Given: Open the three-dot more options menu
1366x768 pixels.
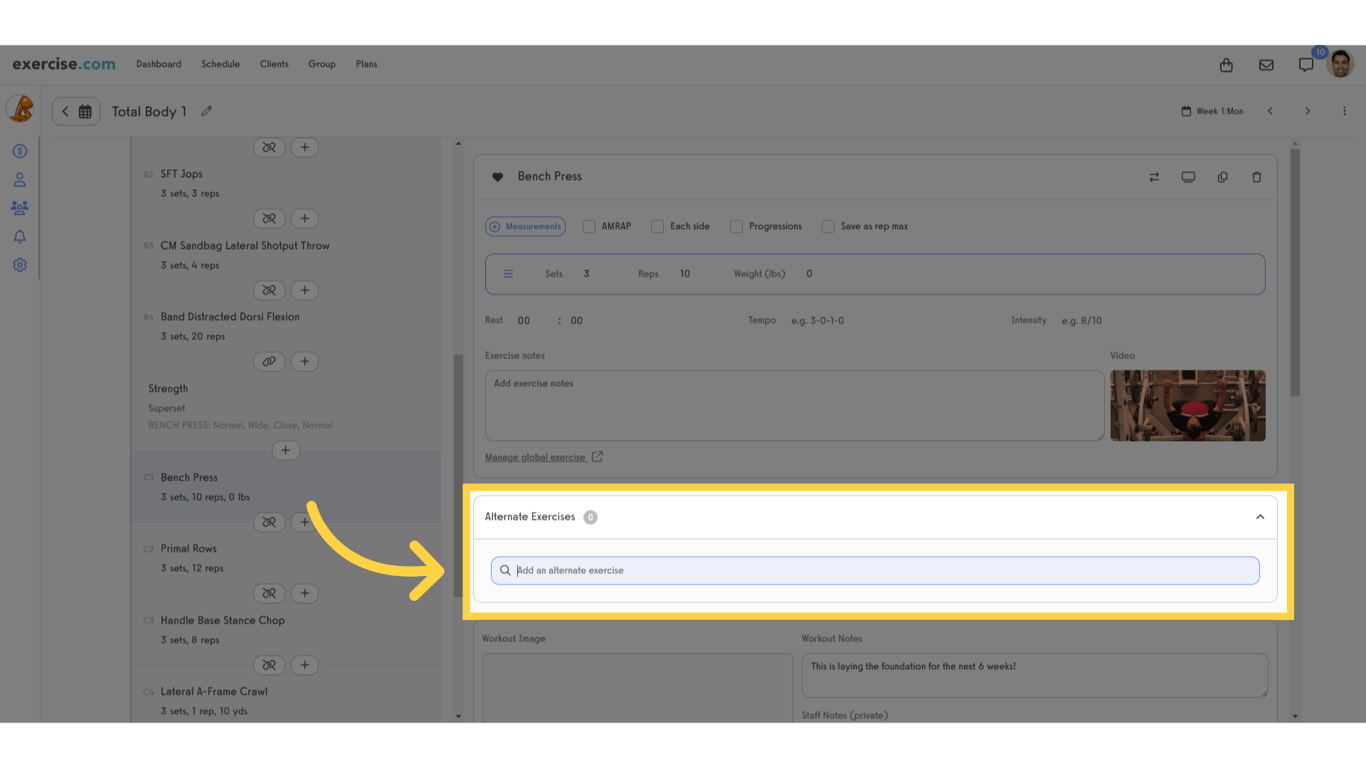Looking at the screenshot, I should [1344, 111].
